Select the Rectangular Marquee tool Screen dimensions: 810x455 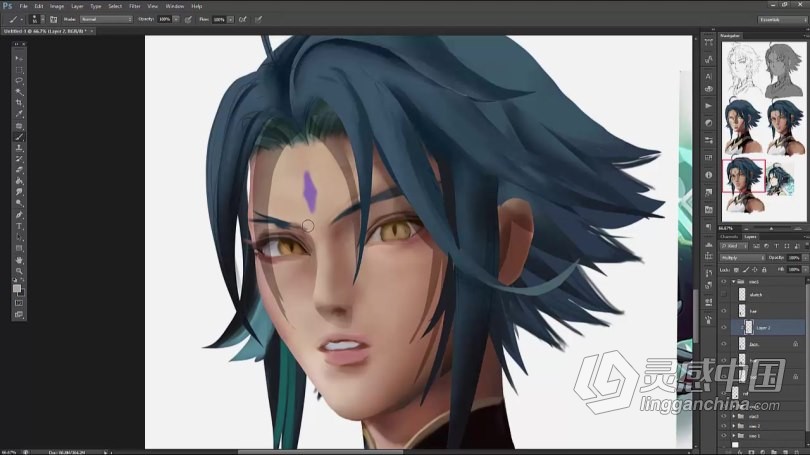19,70
